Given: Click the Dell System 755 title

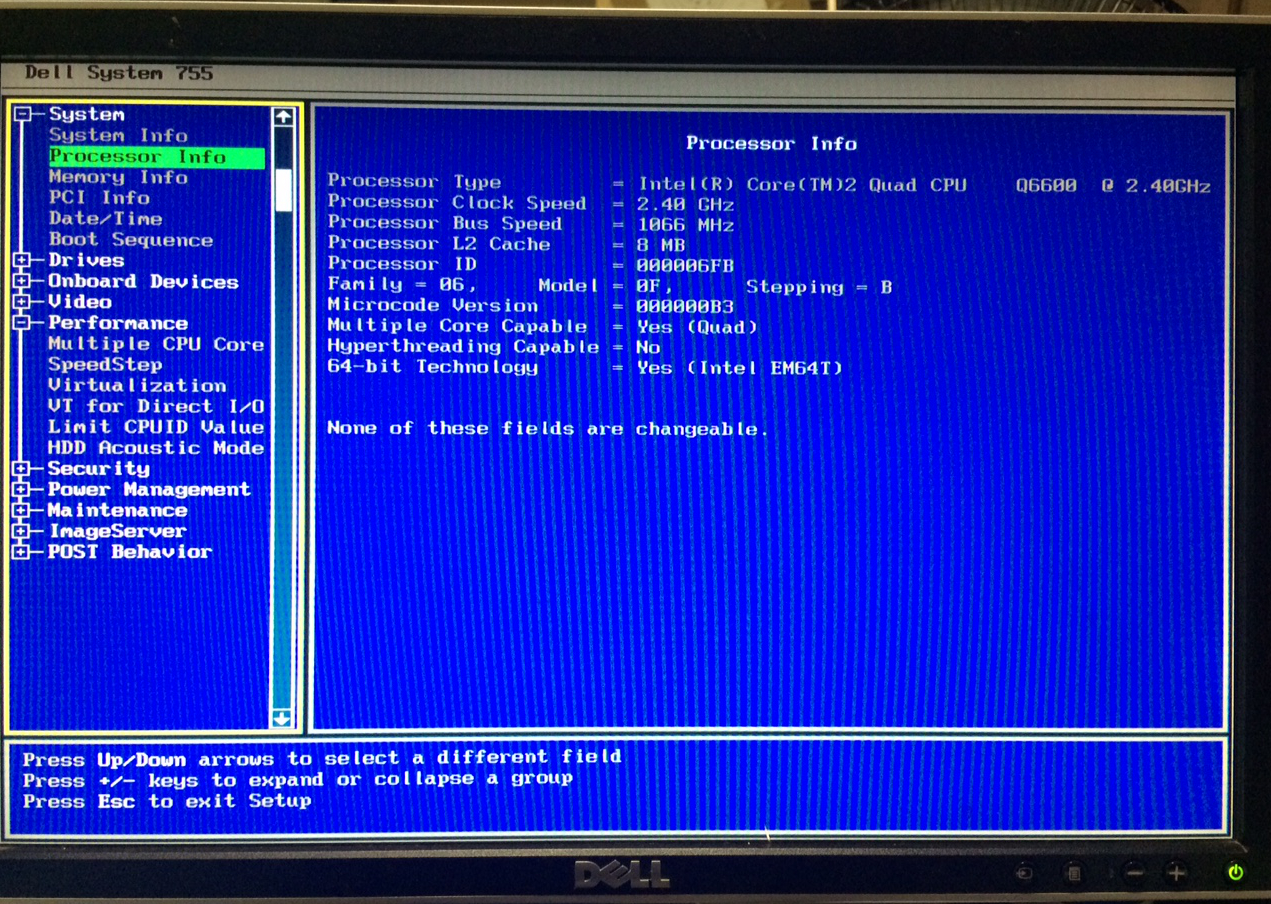Looking at the screenshot, I should [119, 73].
